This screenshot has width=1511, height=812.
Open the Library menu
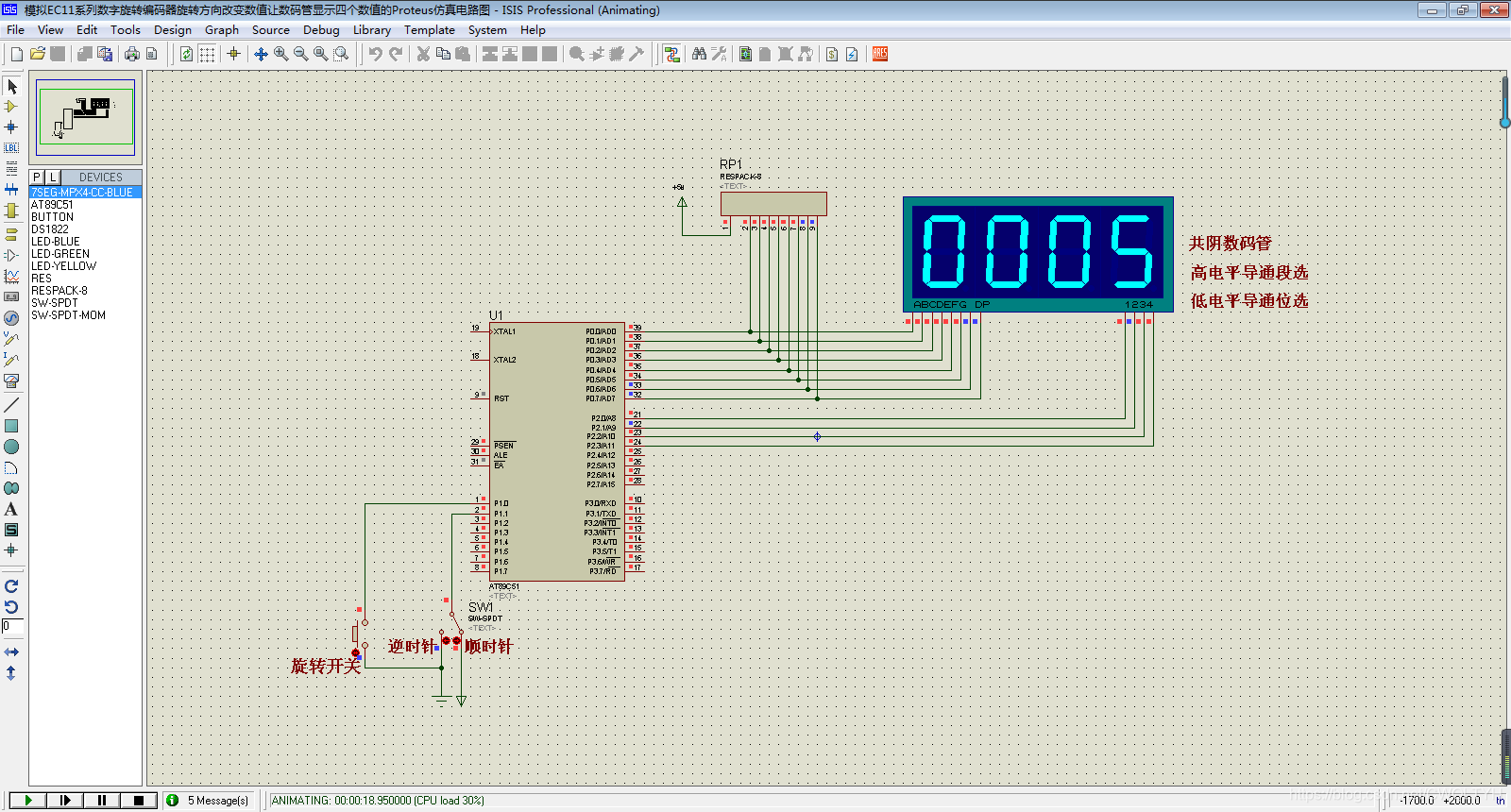372,30
